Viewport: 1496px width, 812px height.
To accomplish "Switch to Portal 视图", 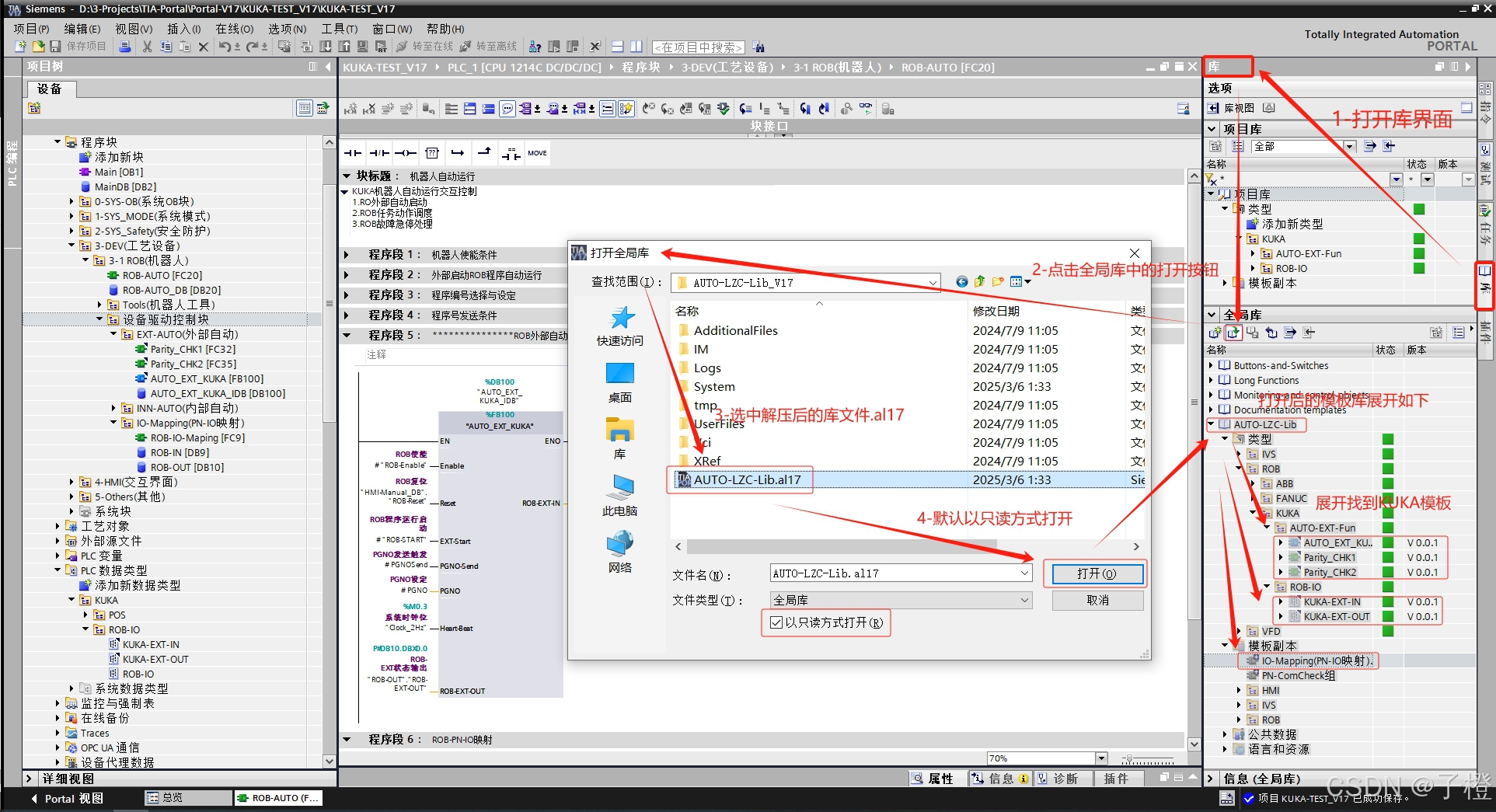I will [x=67, y=799].
